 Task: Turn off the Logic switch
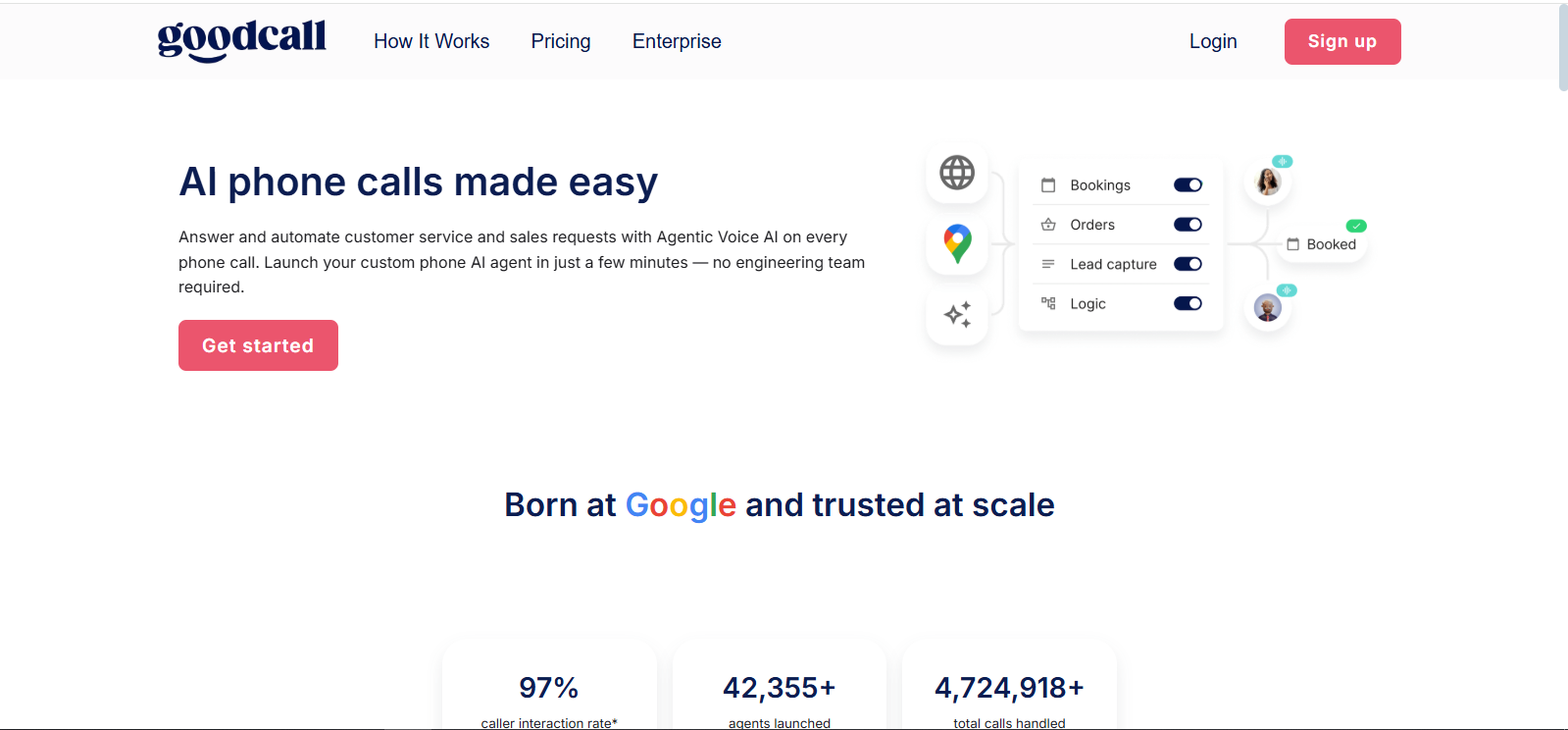coord(1188,303)
